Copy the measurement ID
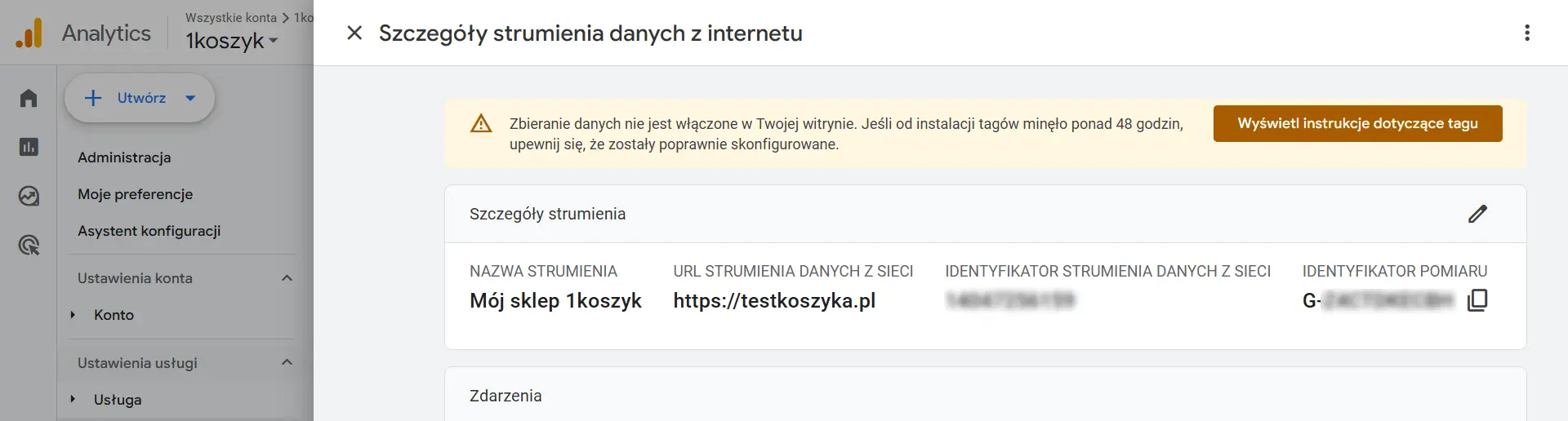 pos(1477,300)
